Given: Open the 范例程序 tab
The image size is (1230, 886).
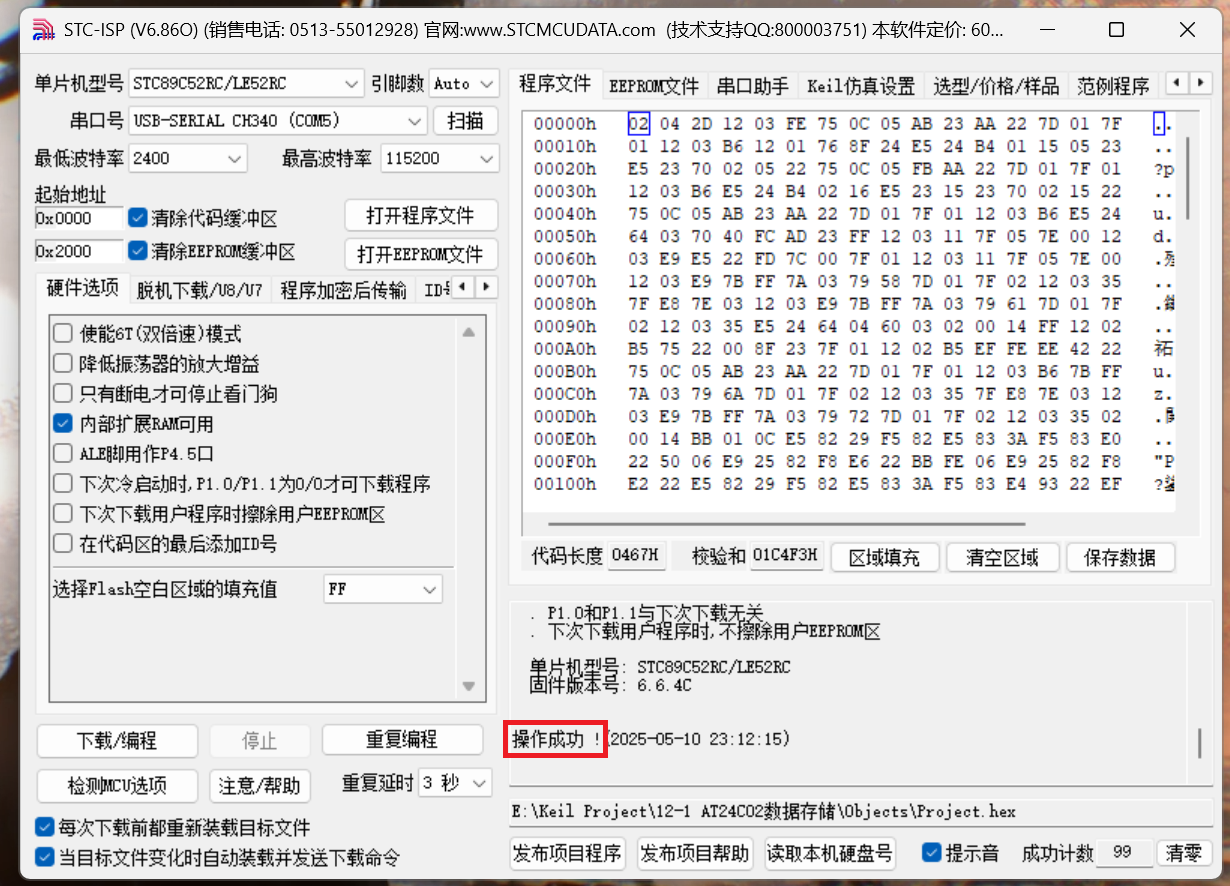Looking at the screenshot, I should point(1113,86).
